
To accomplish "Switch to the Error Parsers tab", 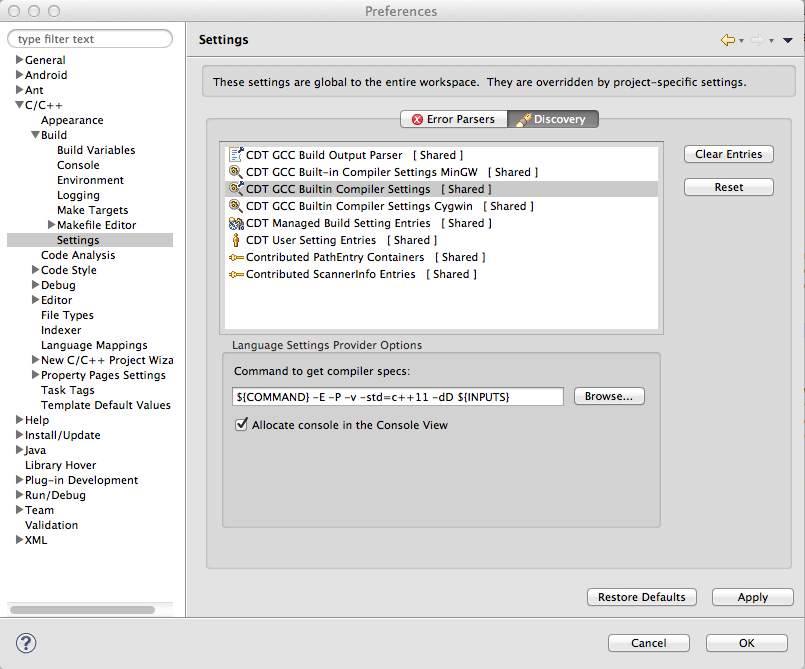I will [x=453, y=119].
